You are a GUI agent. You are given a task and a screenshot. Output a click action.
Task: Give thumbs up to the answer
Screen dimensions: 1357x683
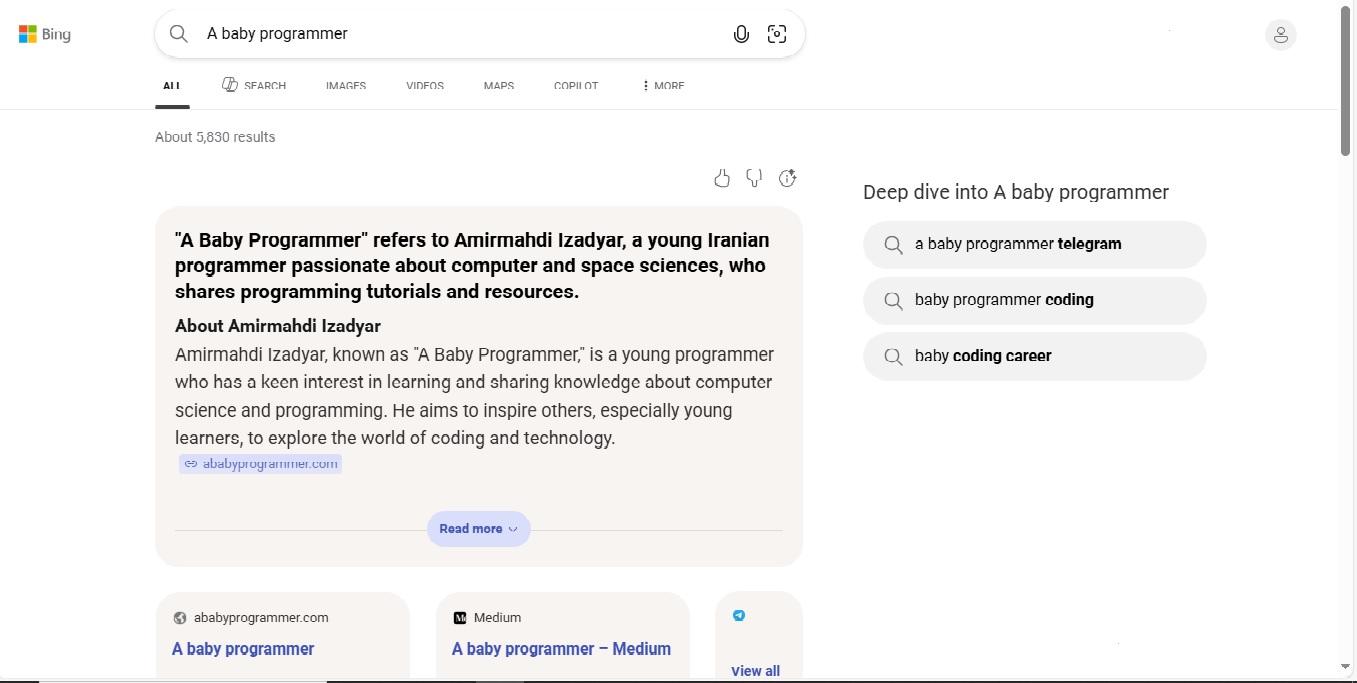[x=722, y=178]
